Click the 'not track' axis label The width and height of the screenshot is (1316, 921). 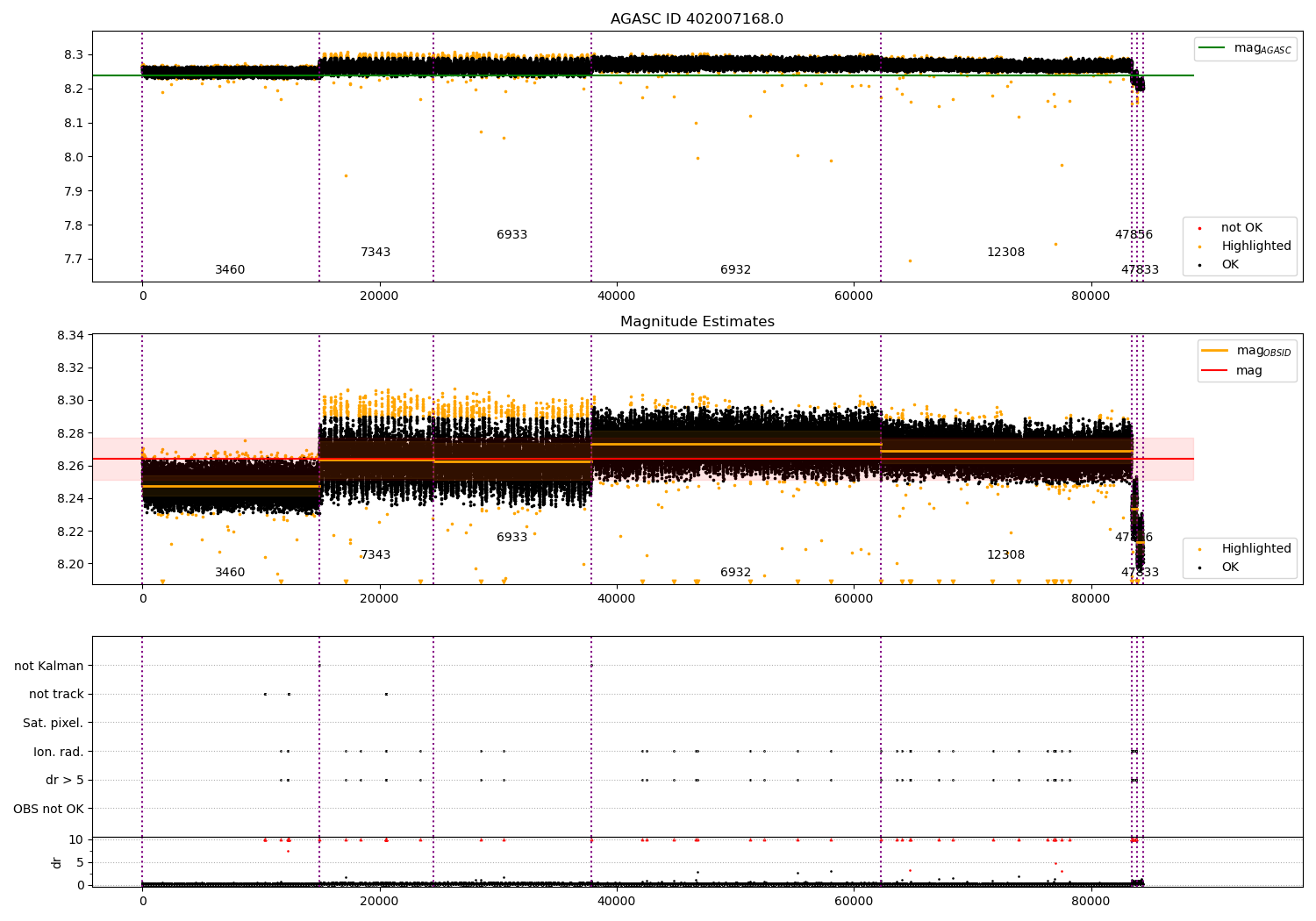(56, 695)
